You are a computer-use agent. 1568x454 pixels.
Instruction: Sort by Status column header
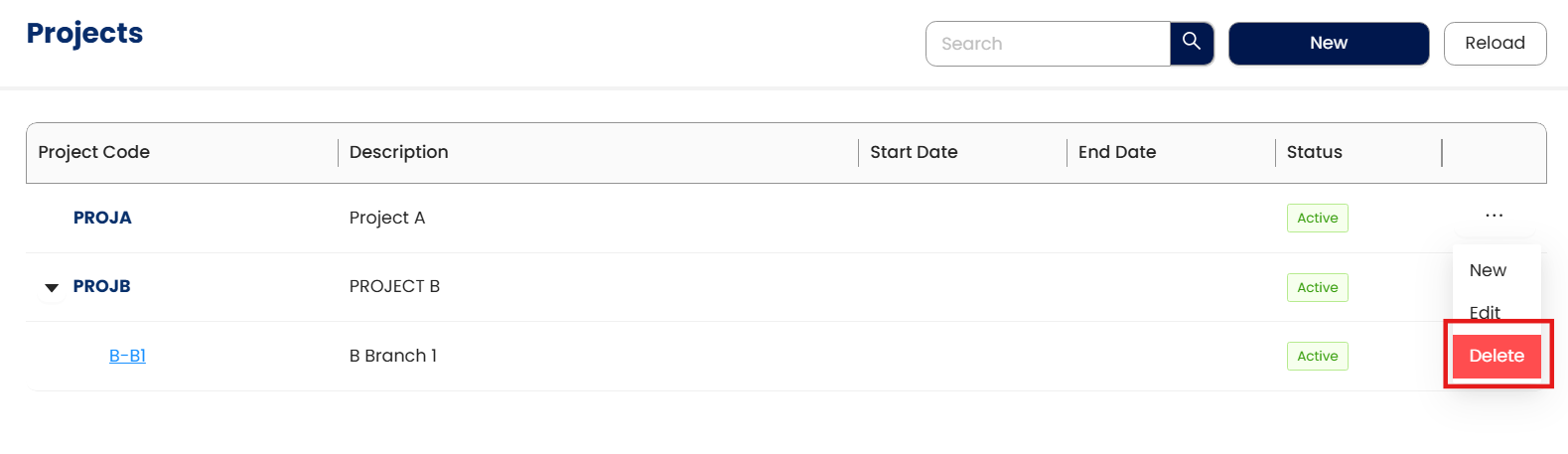[1314, 152]
